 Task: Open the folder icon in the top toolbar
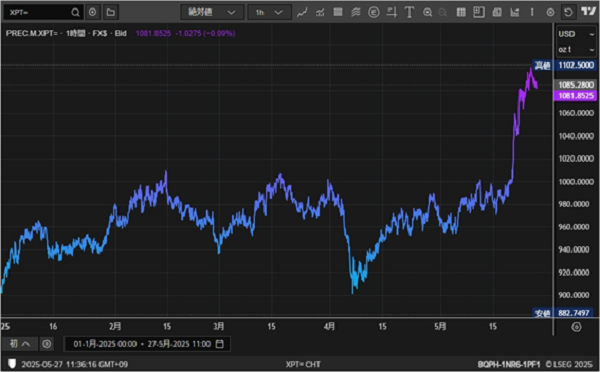pyautogui.click(x=111, y=13)
